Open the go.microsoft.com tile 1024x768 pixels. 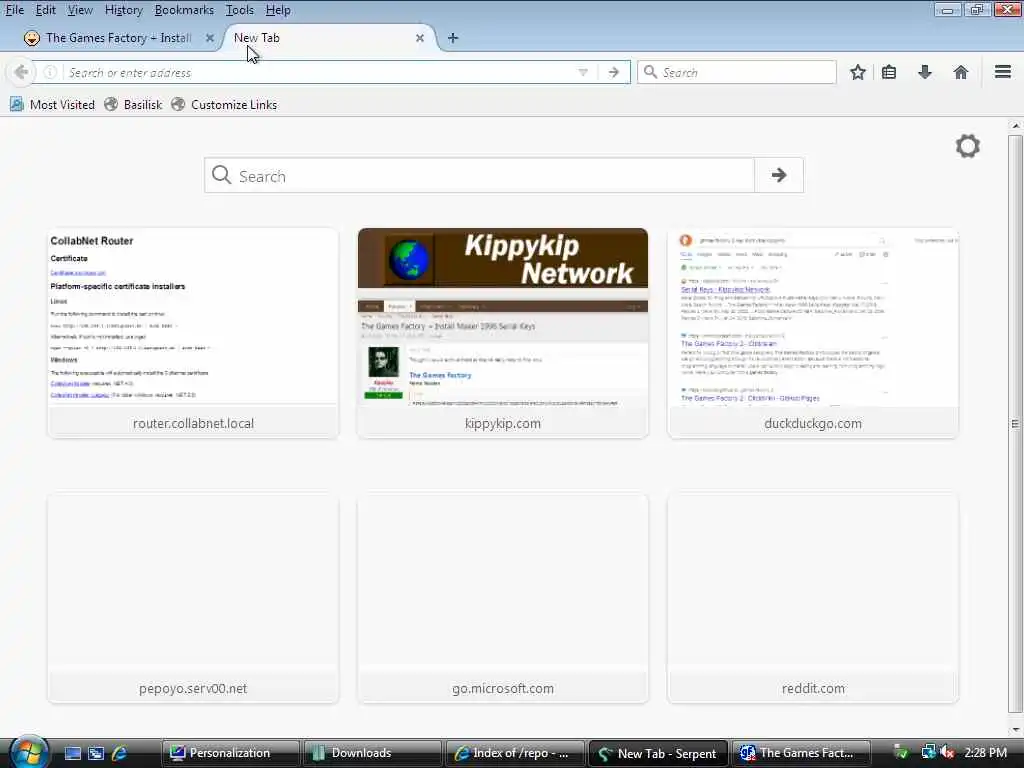click(x=503, y=598)
